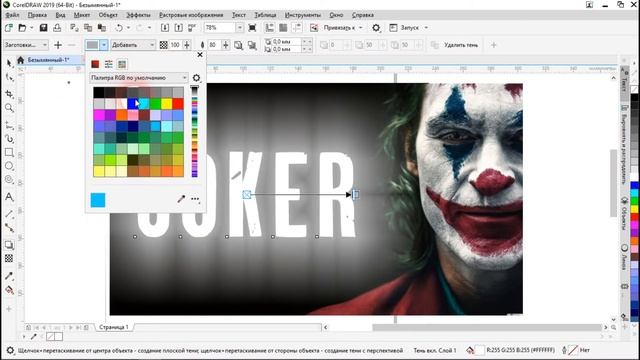Click the Open folder icon
Screen dimensions: 640x360
tap(22, 28)
